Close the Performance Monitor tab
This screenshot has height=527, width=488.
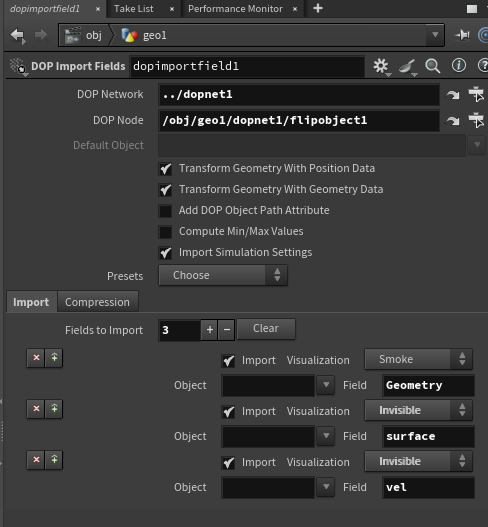(295, 9)
